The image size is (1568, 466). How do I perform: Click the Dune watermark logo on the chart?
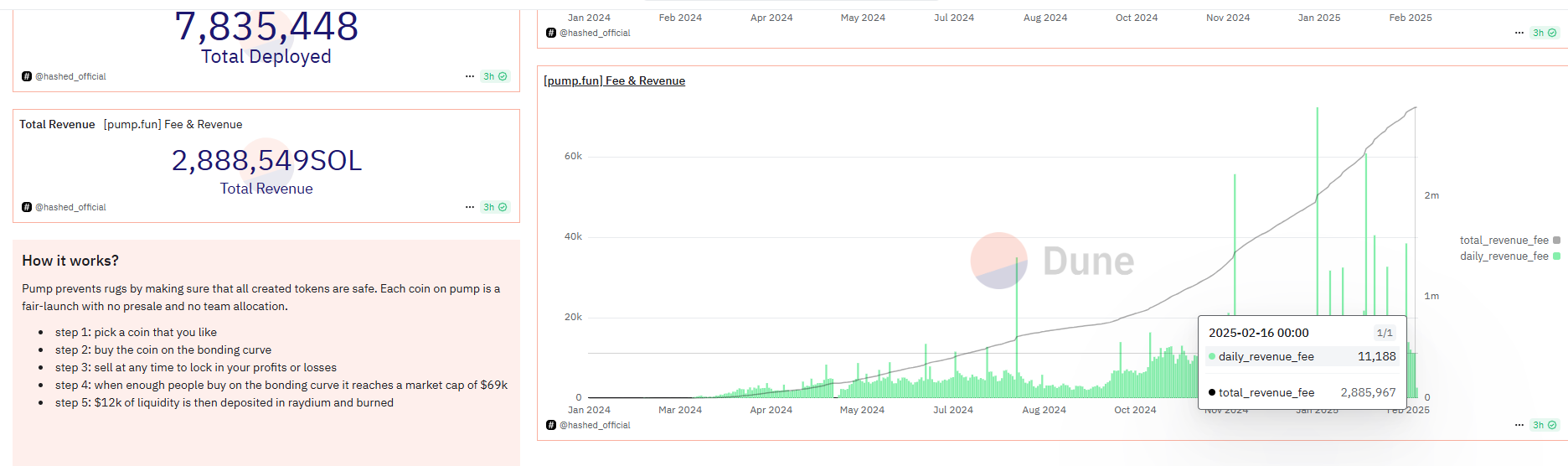tap(1052, 261)
